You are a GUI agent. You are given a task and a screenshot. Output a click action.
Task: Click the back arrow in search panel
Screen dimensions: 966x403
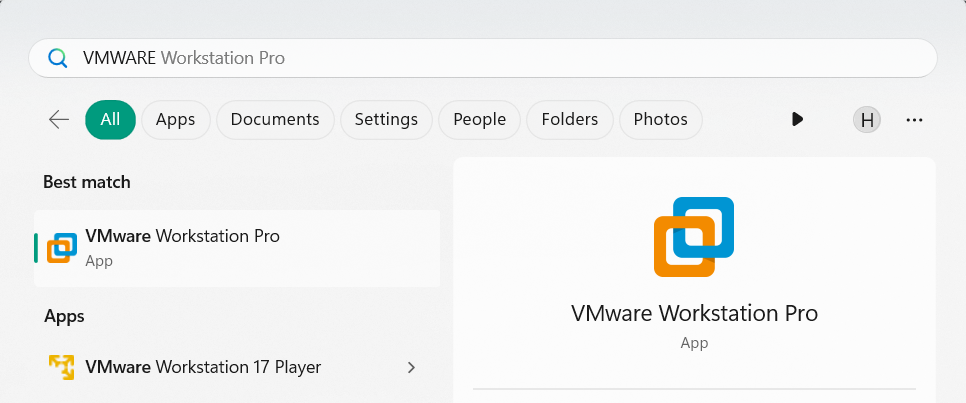[x=59, y=120]
